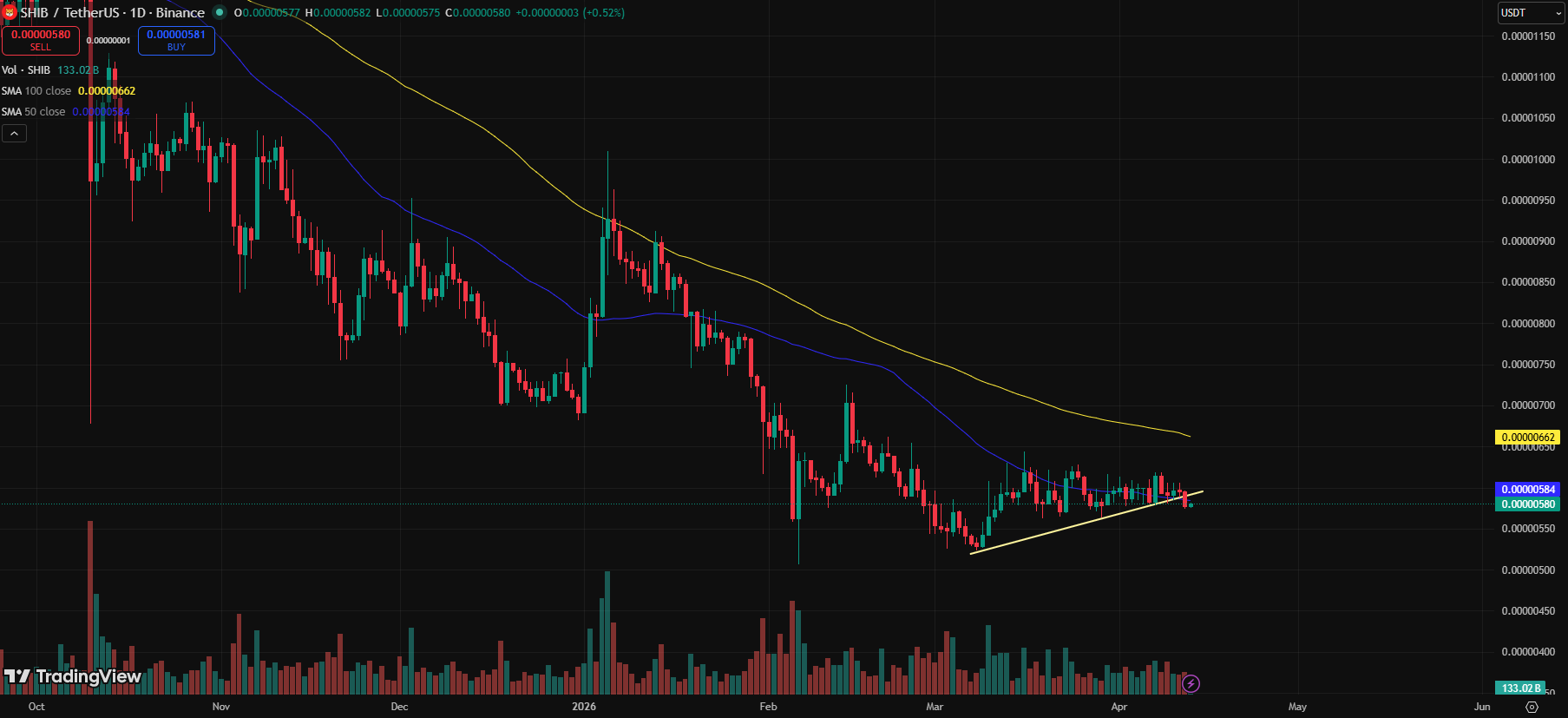Click the yellow 0.00000662 price label
This screenshot has width=1568, height=718.
(1528, 438)
